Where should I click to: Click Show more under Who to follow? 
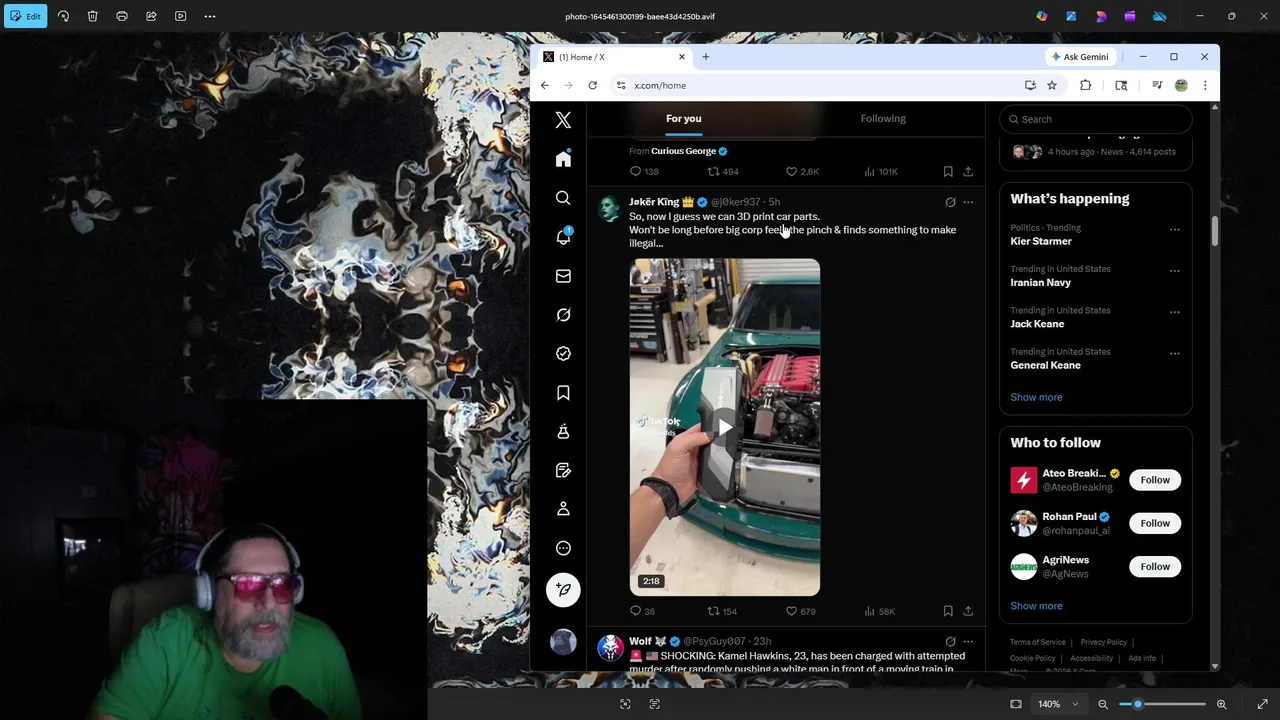(x=1036, y=606)
